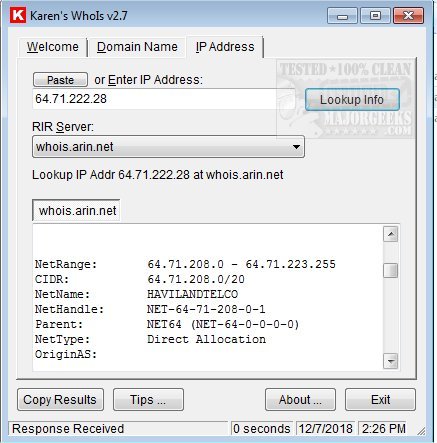Click the 0 seconds status panel
Screen dimensions: 437x443
(x=261, y=429)
